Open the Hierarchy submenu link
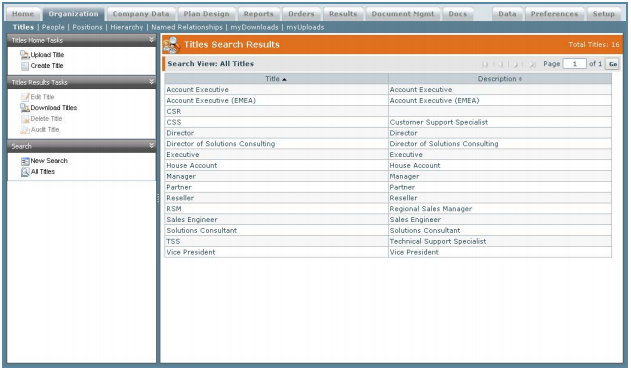Image resolution: width=631 pixels, height=371 pixels. pyautogui.click(x=127, y=27)
